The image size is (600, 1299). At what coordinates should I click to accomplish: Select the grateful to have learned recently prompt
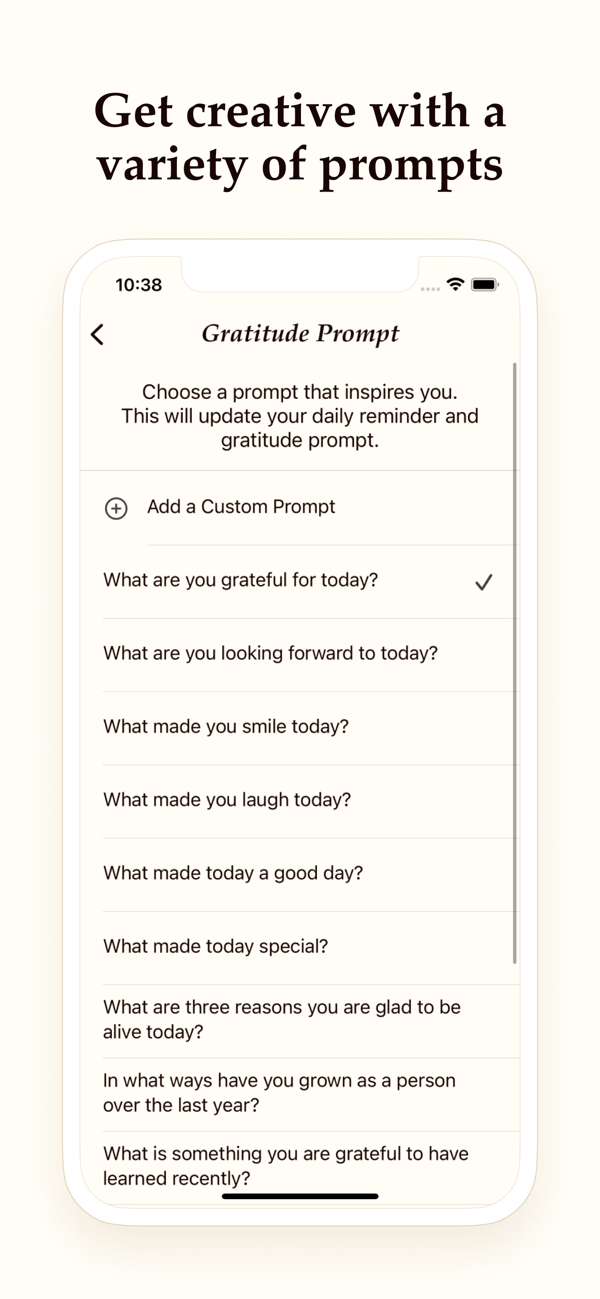click(300, 1166)
